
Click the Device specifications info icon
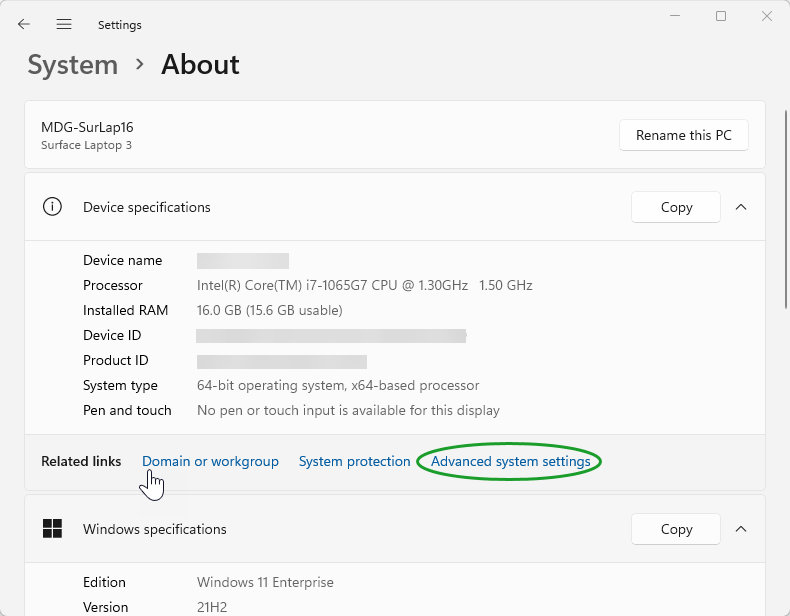coord(52,207)
